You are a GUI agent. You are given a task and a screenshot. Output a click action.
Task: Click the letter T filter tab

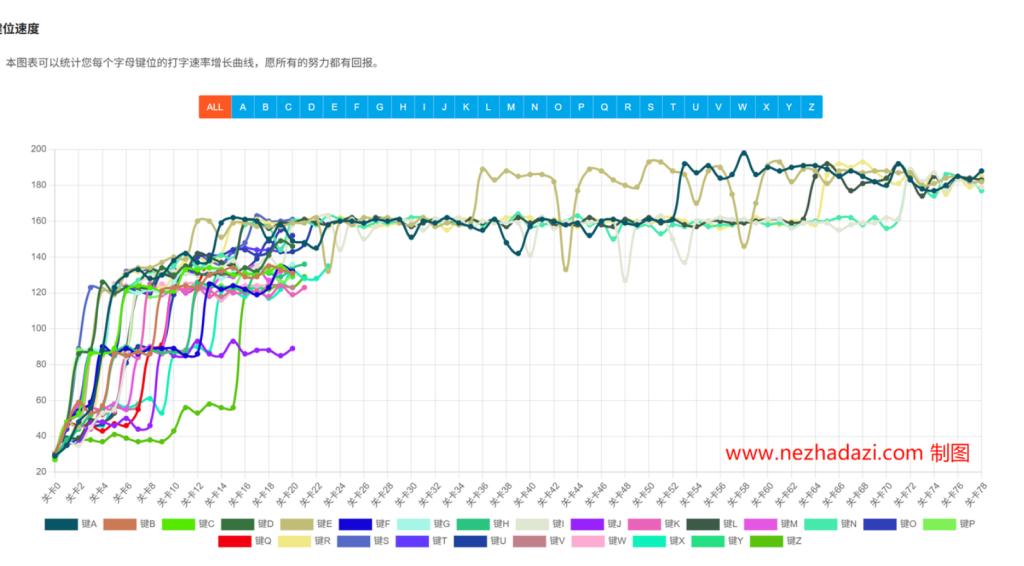tap(673, 107)
